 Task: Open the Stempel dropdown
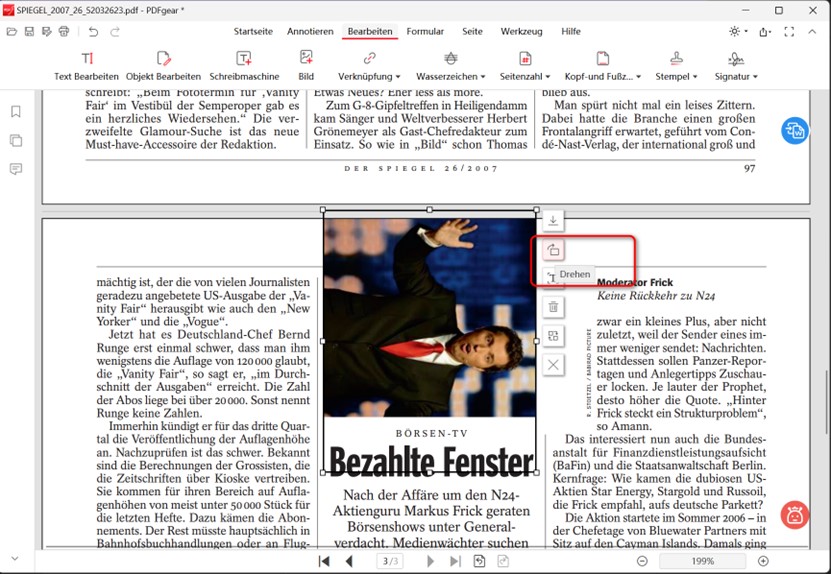coord(676,66)
